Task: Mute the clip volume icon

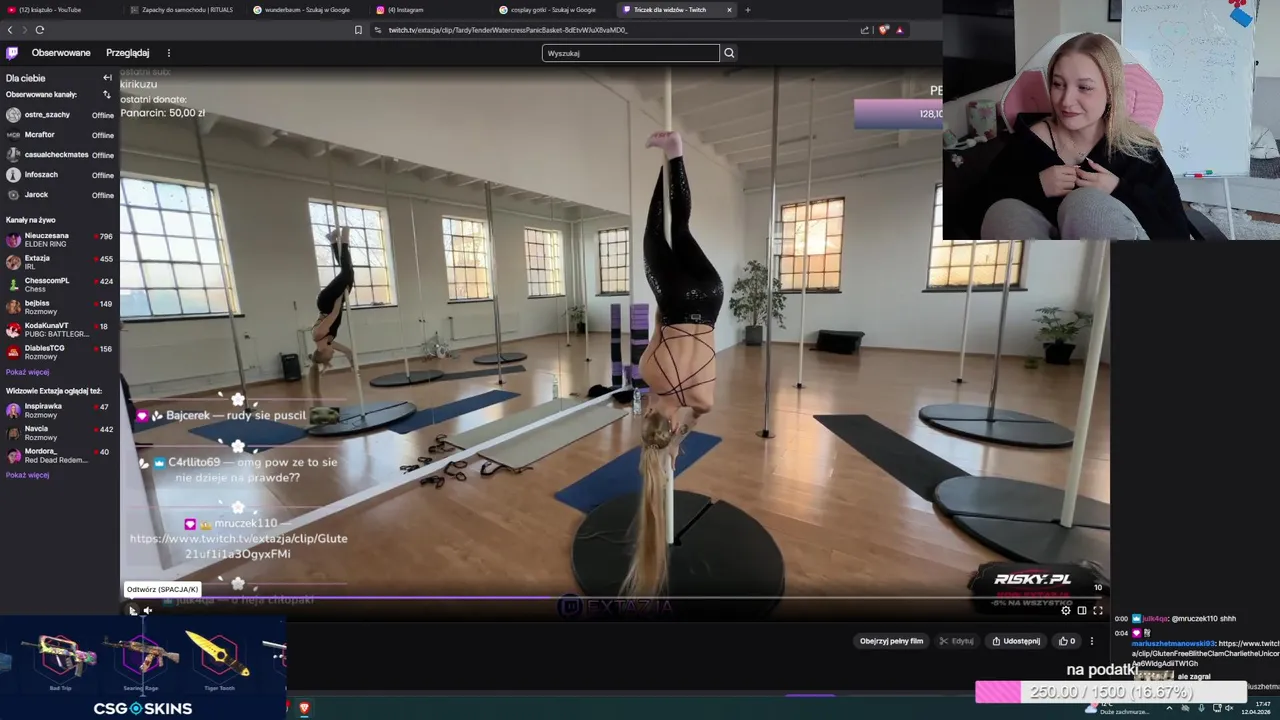Action: (x=148, y=610)
